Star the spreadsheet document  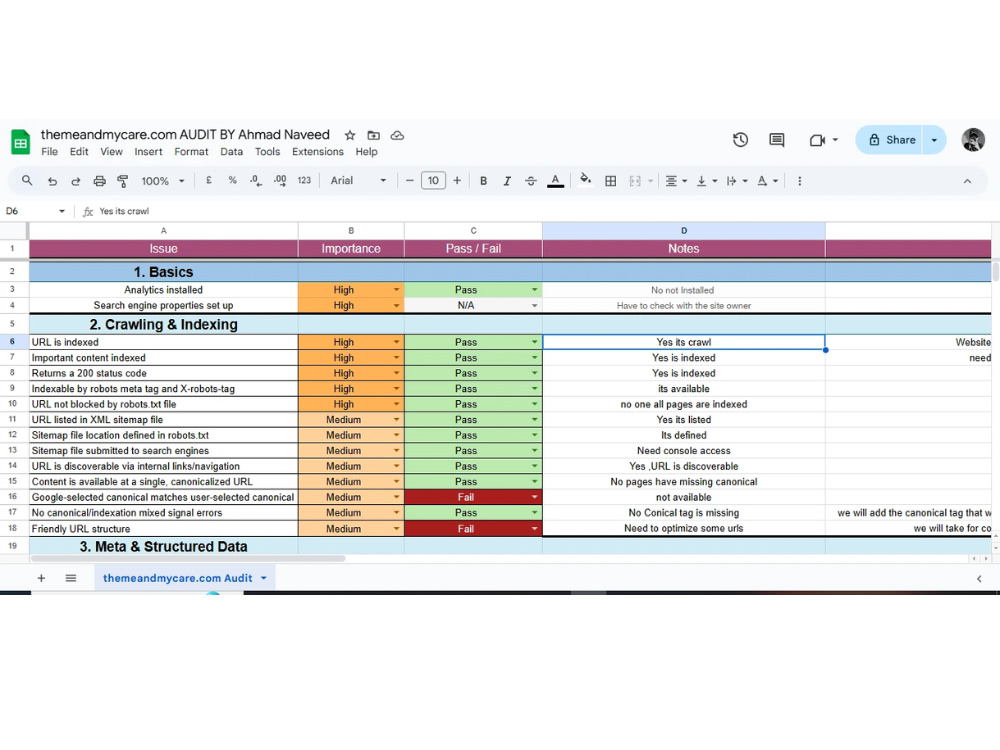349,135
